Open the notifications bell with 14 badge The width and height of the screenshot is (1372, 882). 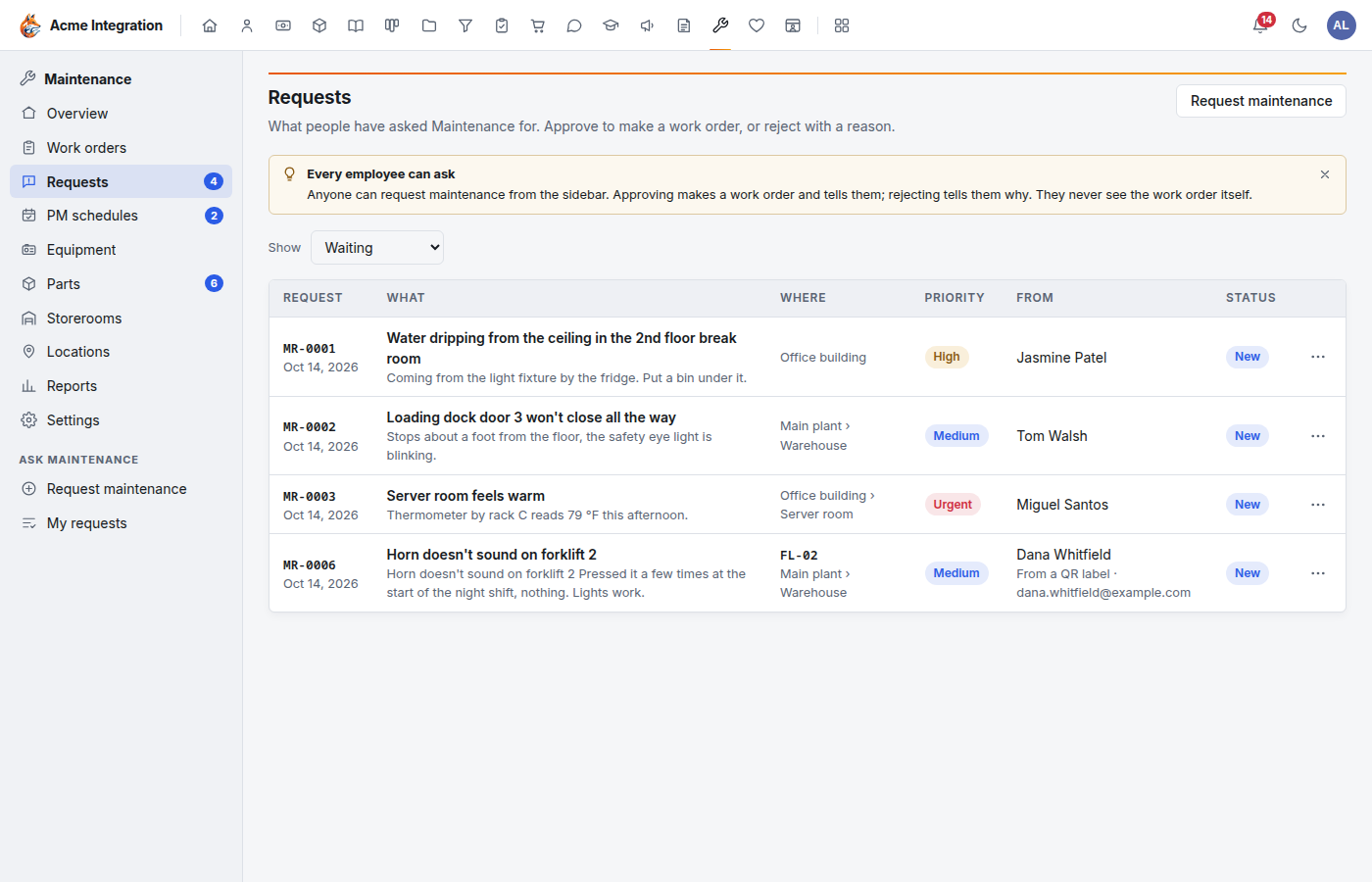[x=1261, y=24]
